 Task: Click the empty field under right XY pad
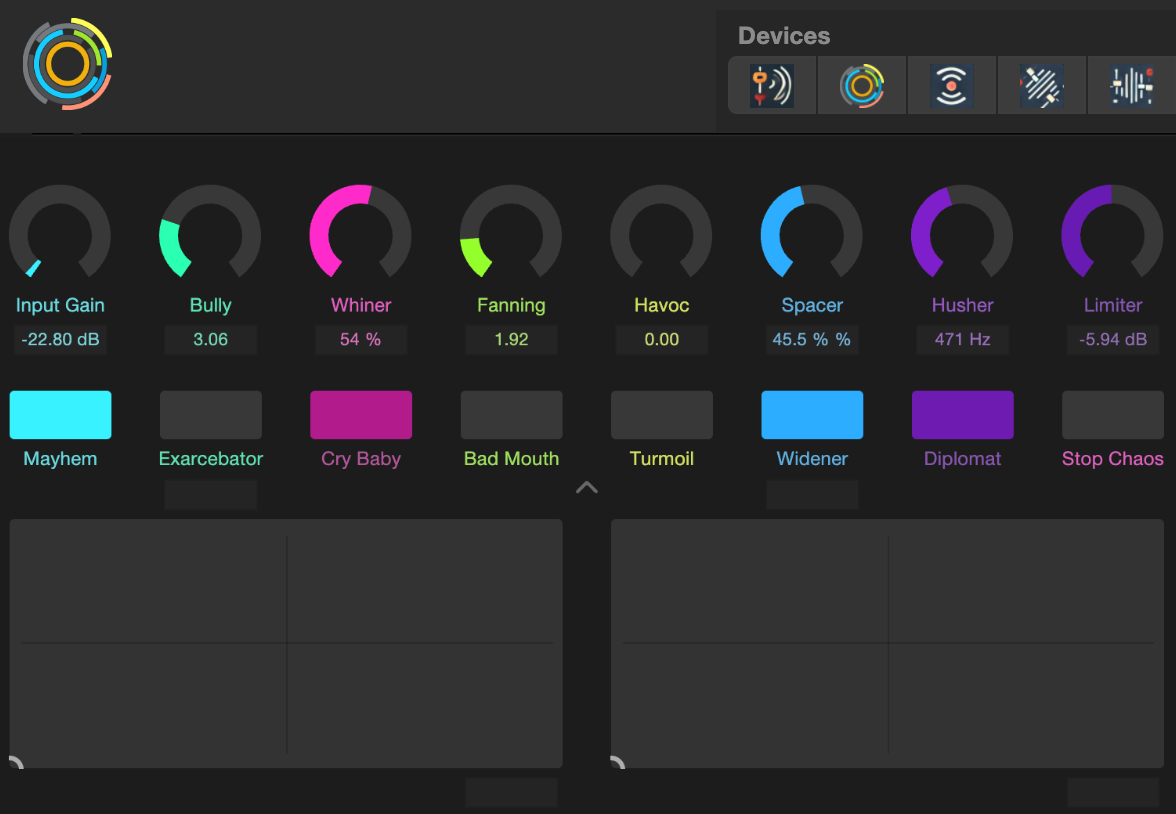pyautogui.click(x=1113, y=792)
